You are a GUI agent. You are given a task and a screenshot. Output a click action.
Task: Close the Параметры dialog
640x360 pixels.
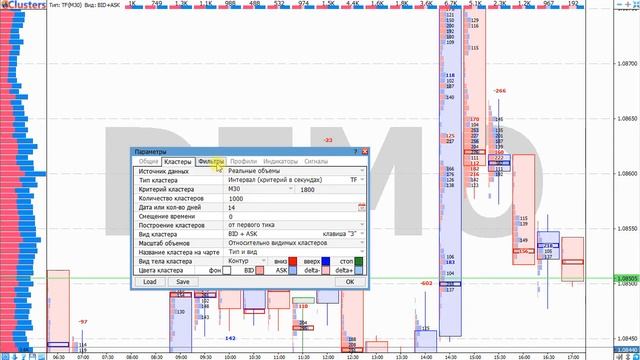(x=364, y=151)
